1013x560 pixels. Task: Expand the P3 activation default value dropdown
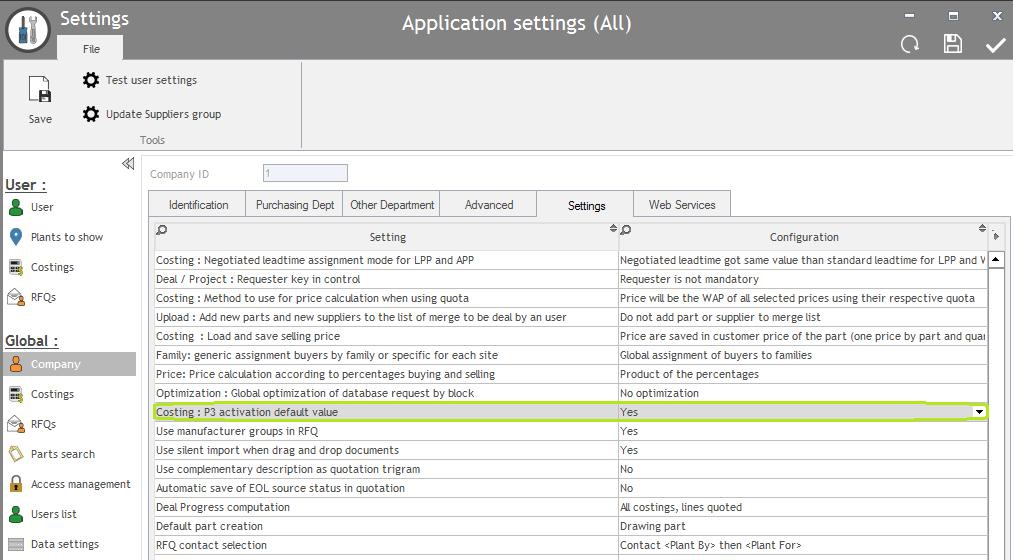pyautogui.click(x=979, y=412)
